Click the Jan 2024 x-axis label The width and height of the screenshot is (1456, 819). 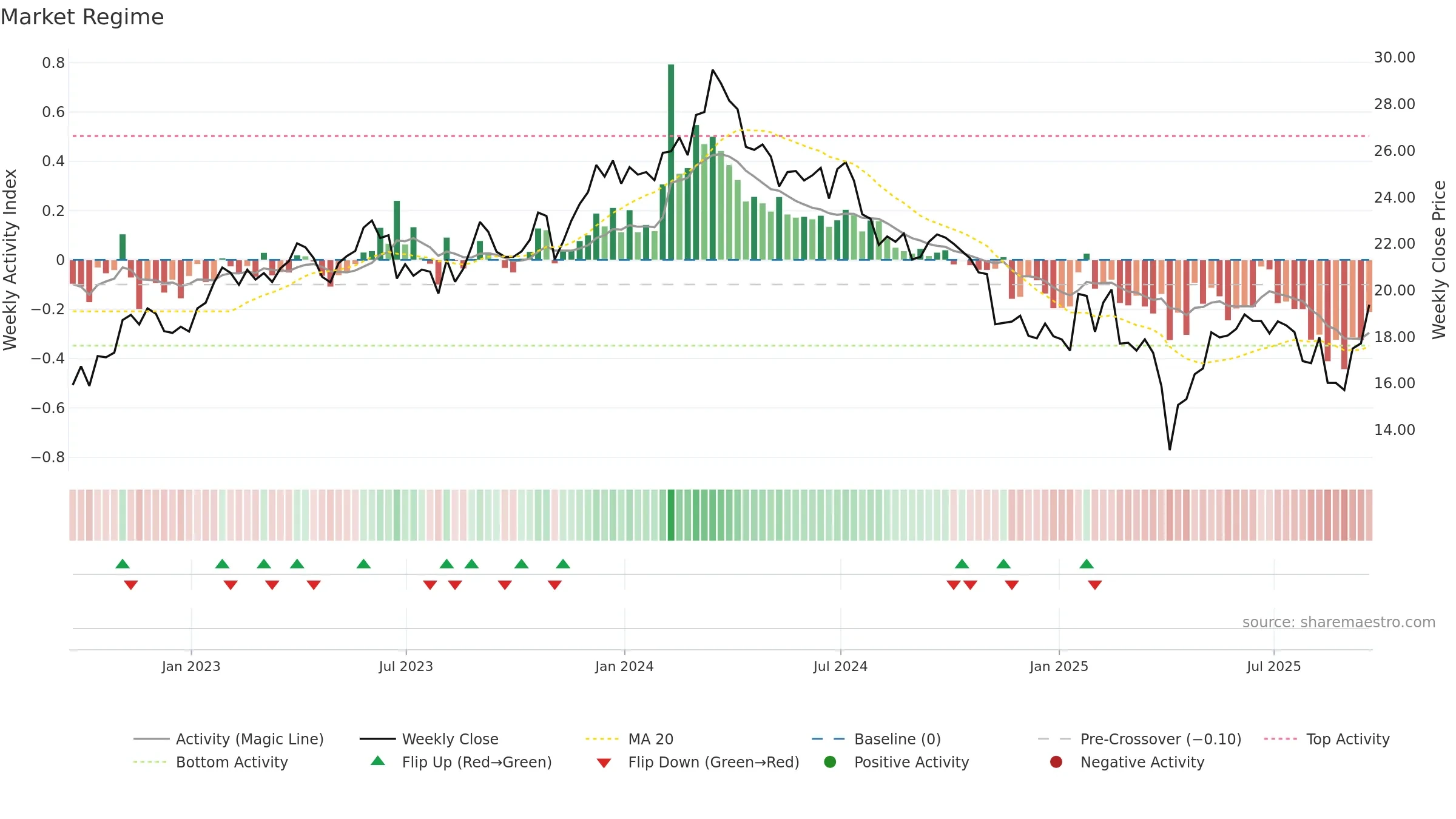point(624,666)
